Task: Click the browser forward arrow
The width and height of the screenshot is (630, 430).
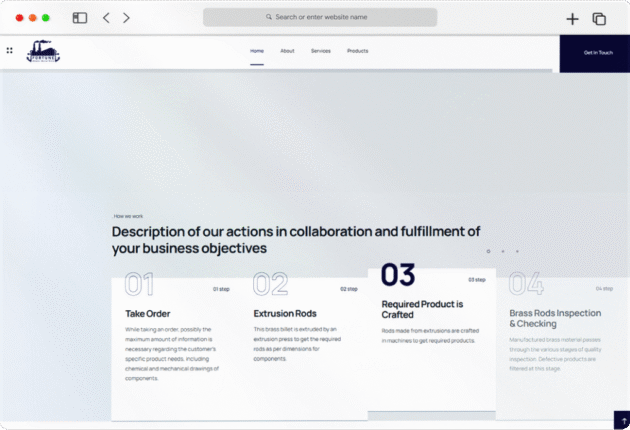Action: coord(126,18)
